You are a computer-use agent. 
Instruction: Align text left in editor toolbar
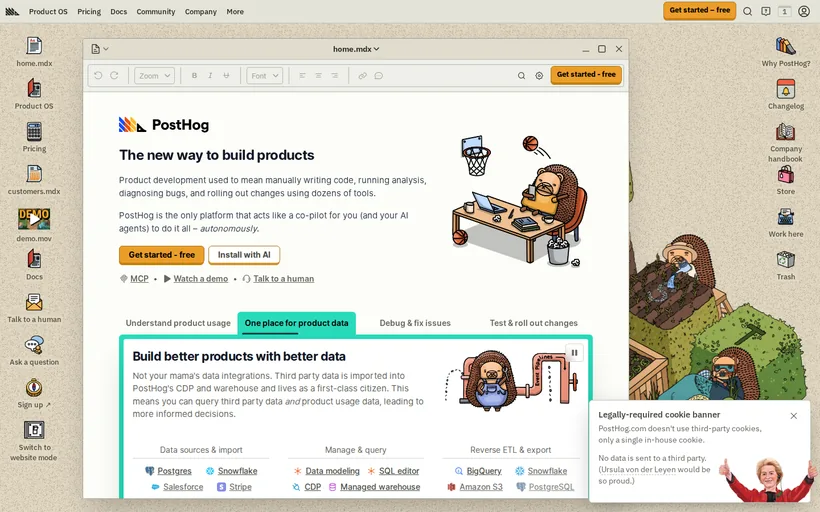coord(302,75)
